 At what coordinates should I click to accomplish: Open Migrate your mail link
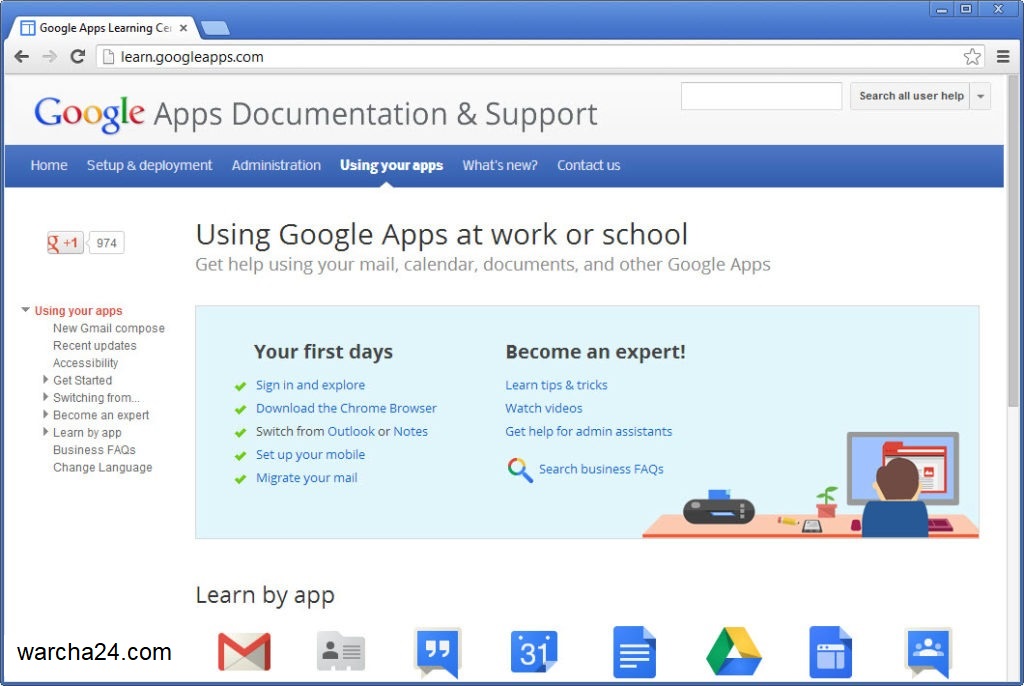pyautogui.click(x=306, y=478)
